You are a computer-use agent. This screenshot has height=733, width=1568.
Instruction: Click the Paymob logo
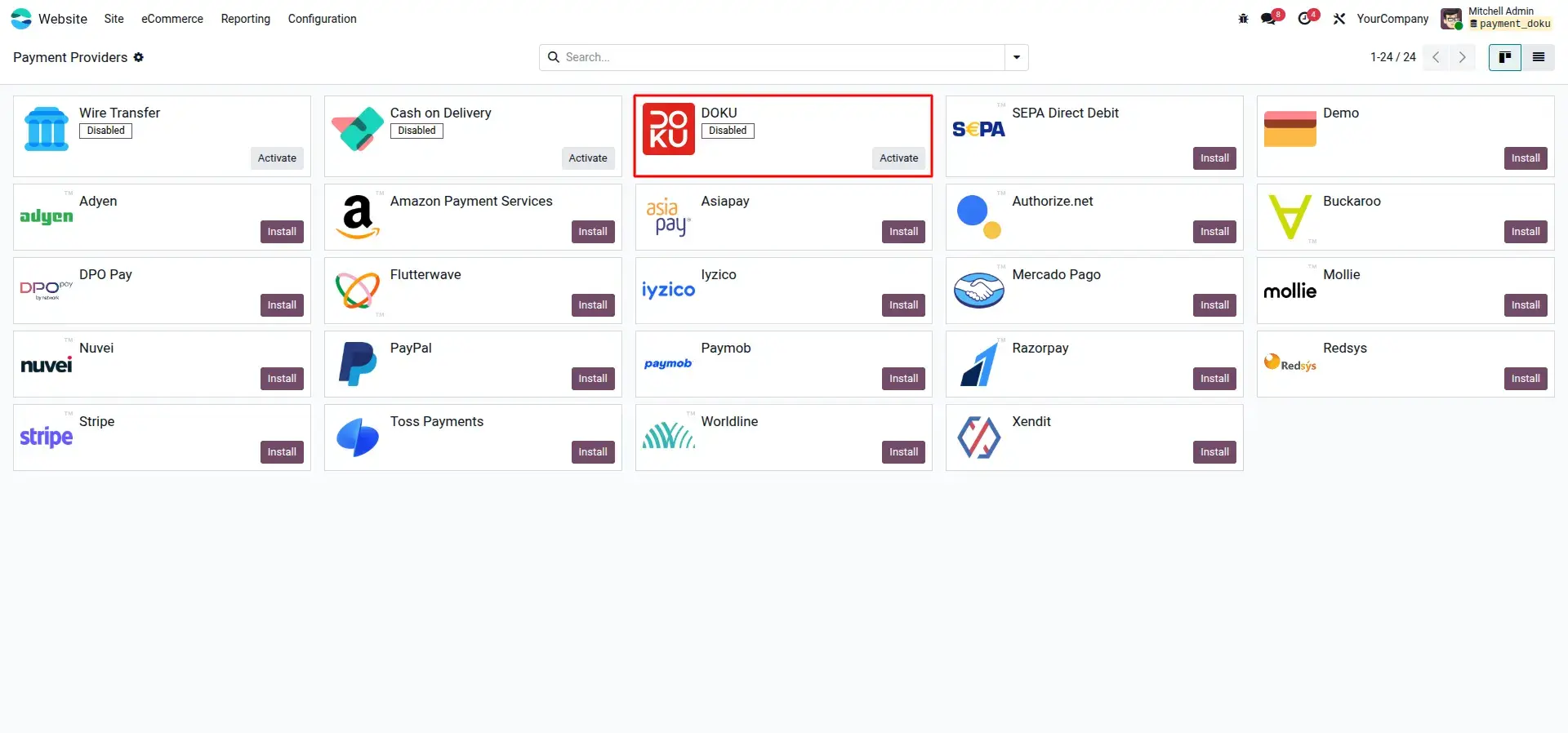tap(668, 363)
